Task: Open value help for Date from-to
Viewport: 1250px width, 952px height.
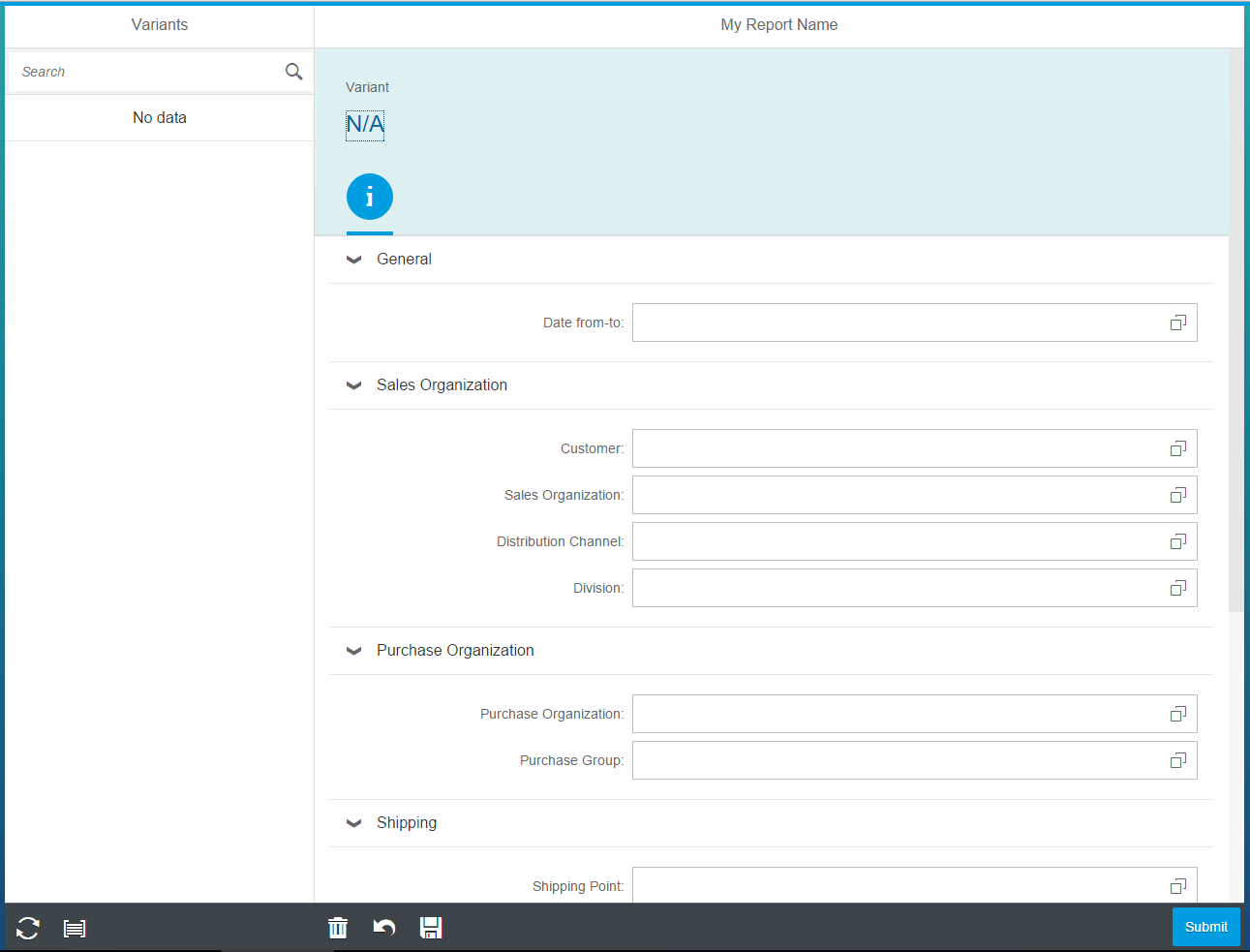Action: pyautogui.click(x=1177, y=322)
